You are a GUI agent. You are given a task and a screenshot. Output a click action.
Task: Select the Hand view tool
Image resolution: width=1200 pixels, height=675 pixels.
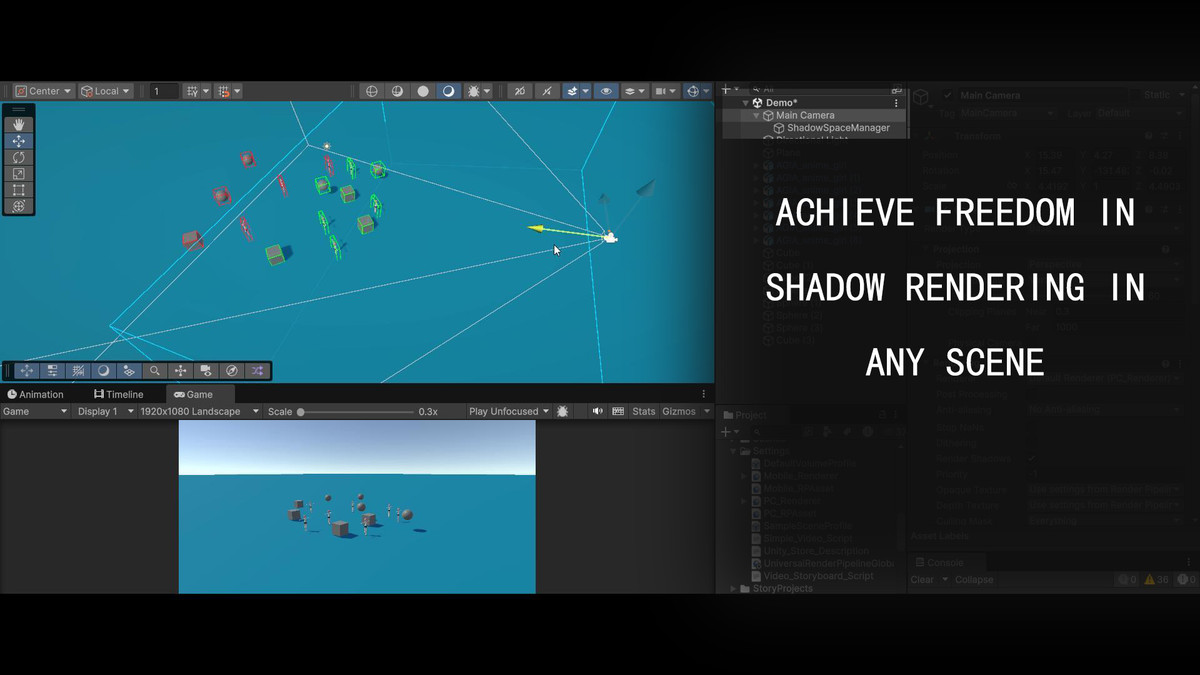click(18, 125)
